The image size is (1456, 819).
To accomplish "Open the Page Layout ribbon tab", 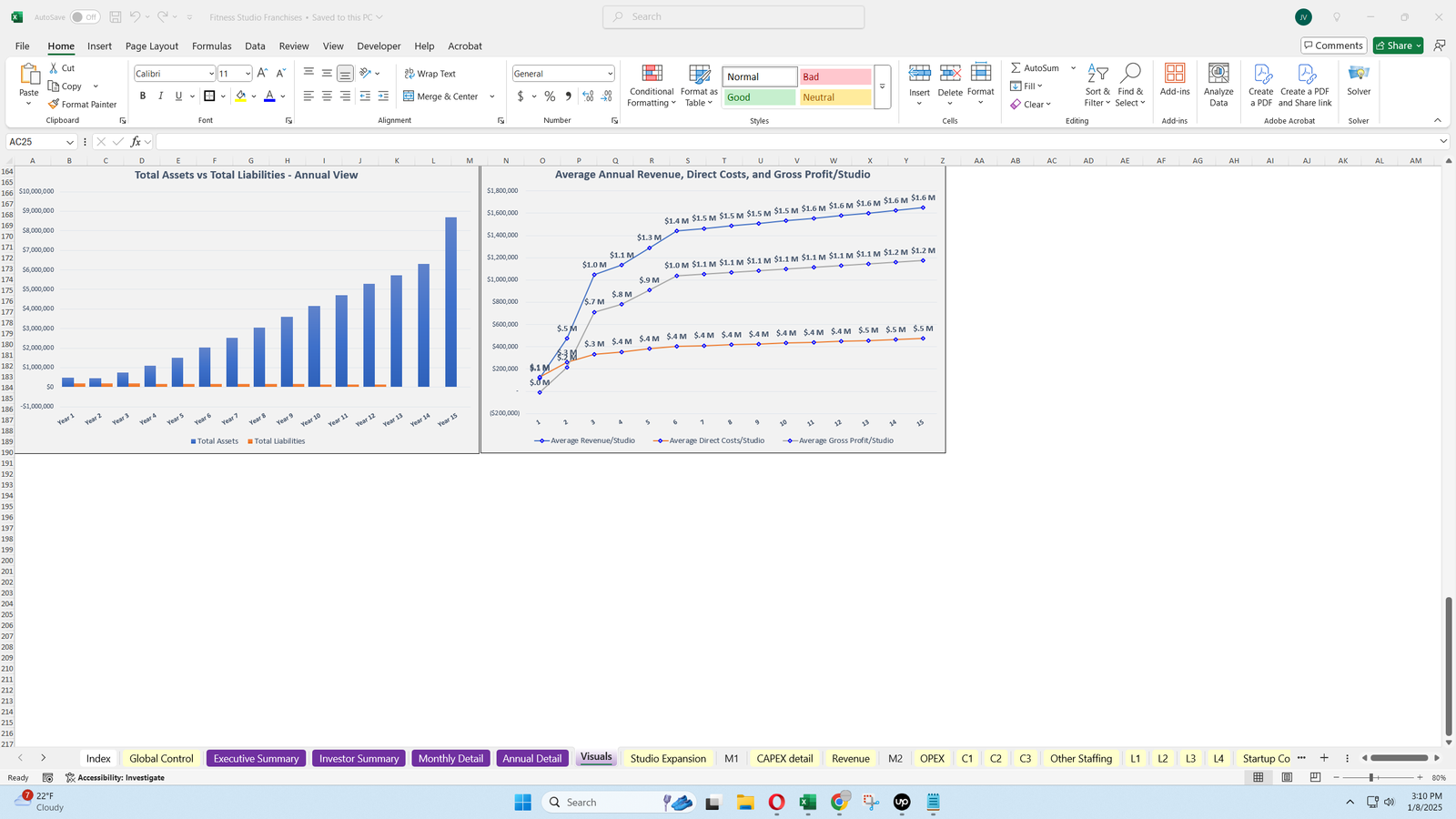I will [x=152, y=46].
